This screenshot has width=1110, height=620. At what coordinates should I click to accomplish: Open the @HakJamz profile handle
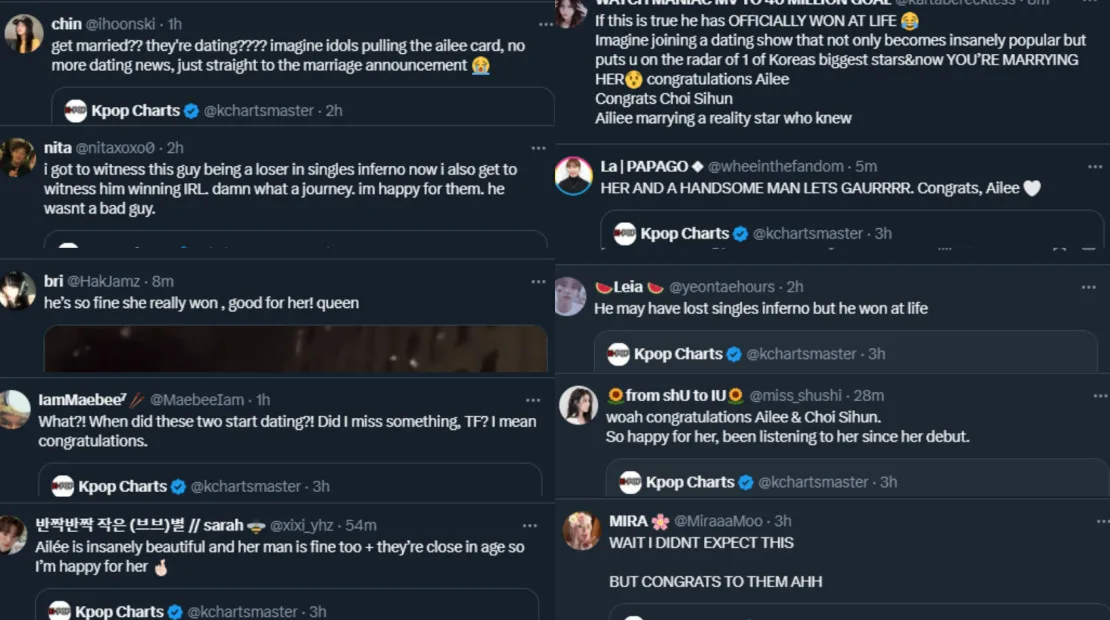(x=105, y=282)
